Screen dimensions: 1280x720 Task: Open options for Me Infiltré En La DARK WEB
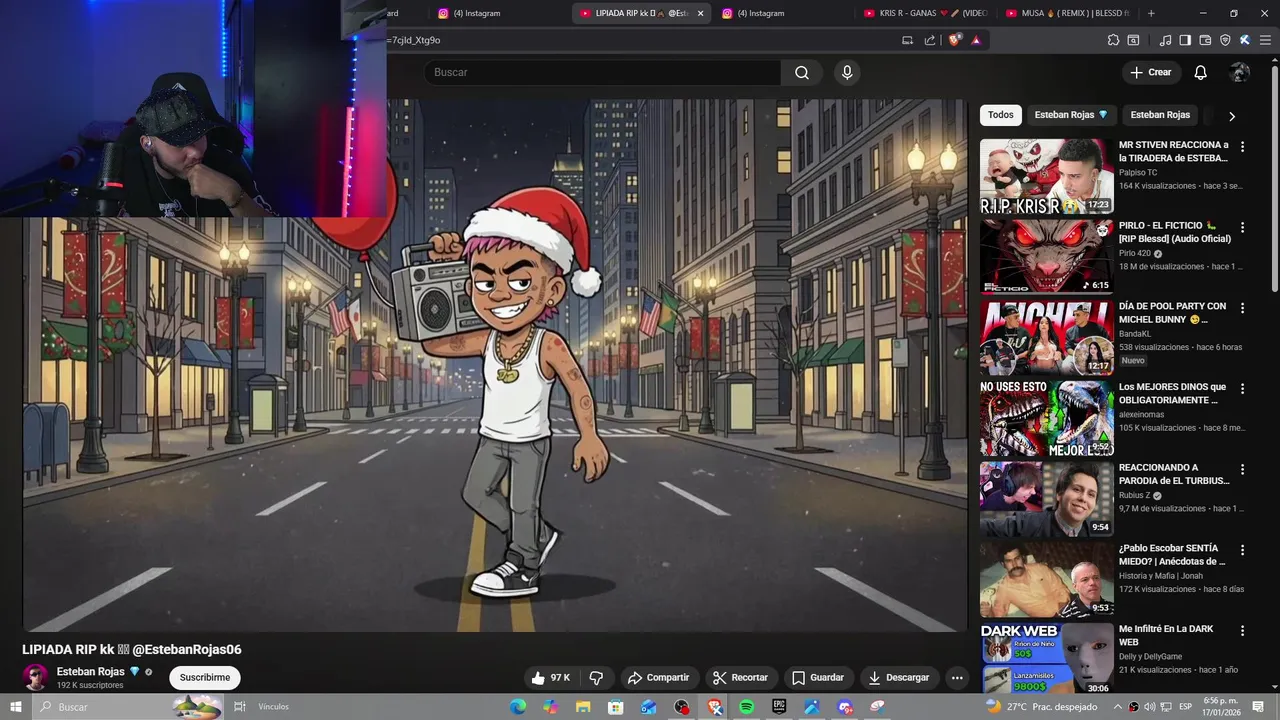[x=1242, y=630]
